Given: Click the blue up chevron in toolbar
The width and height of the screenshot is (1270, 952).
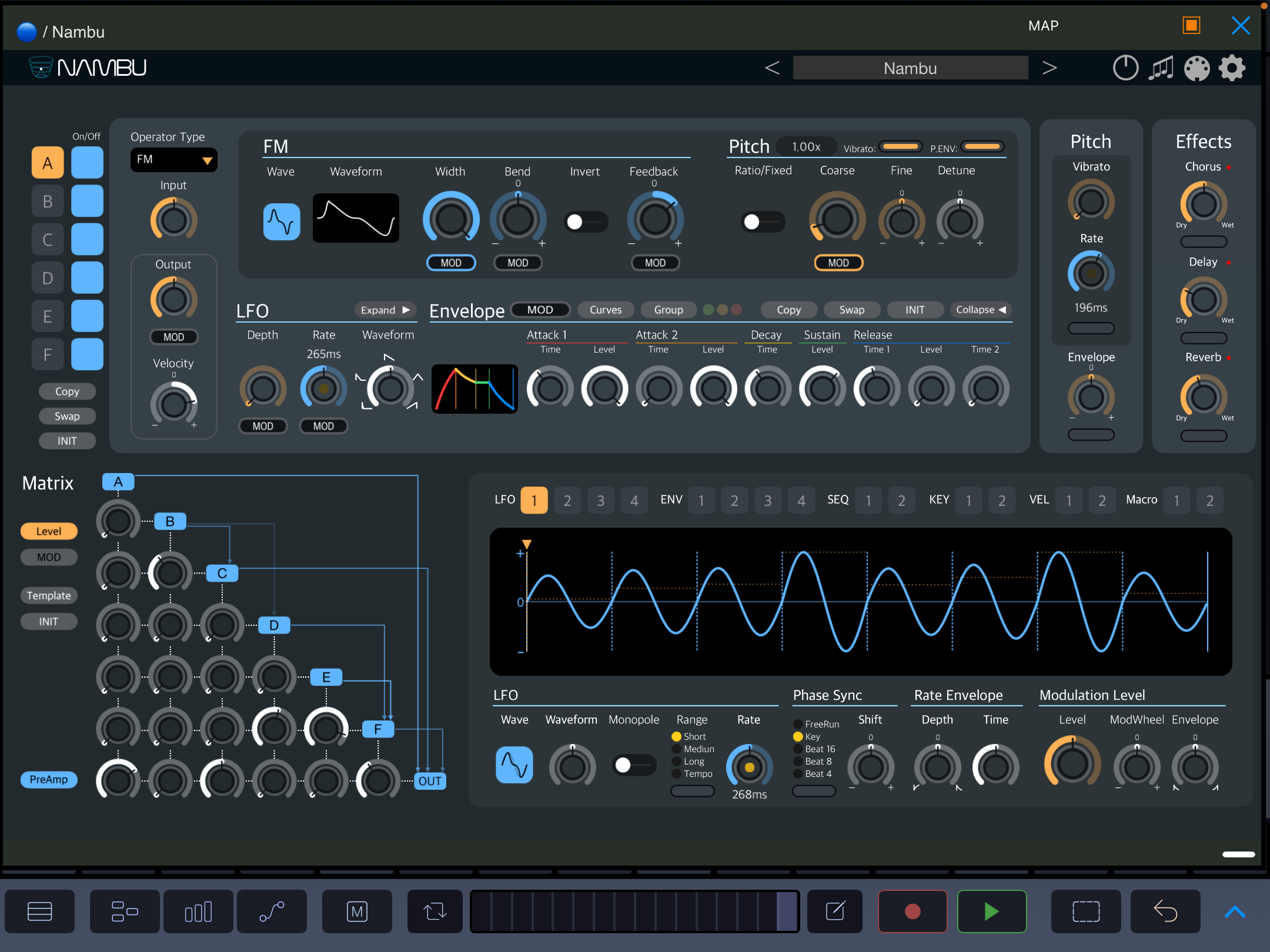Looking at the screenshot, I should click(1235, 912).
